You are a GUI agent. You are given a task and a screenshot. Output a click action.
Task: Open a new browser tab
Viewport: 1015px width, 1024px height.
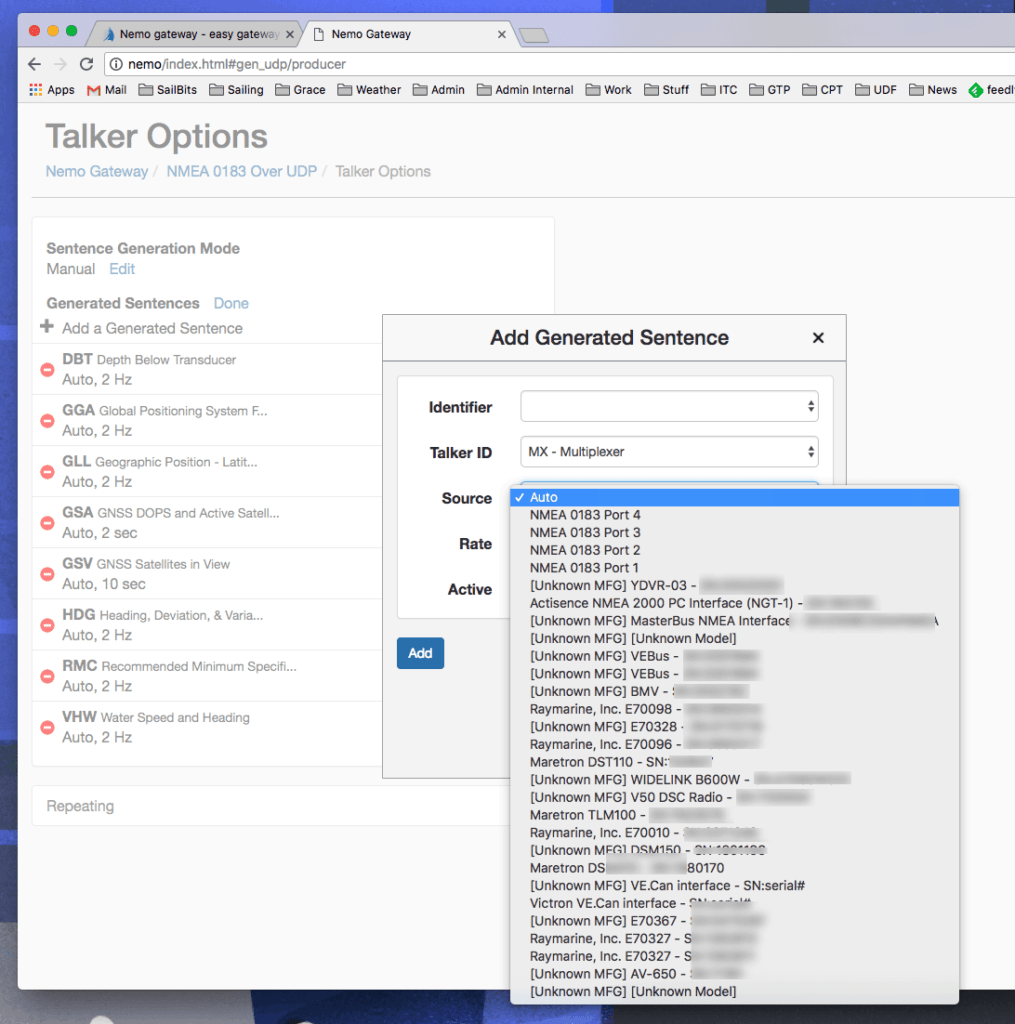tap(534, 35)
